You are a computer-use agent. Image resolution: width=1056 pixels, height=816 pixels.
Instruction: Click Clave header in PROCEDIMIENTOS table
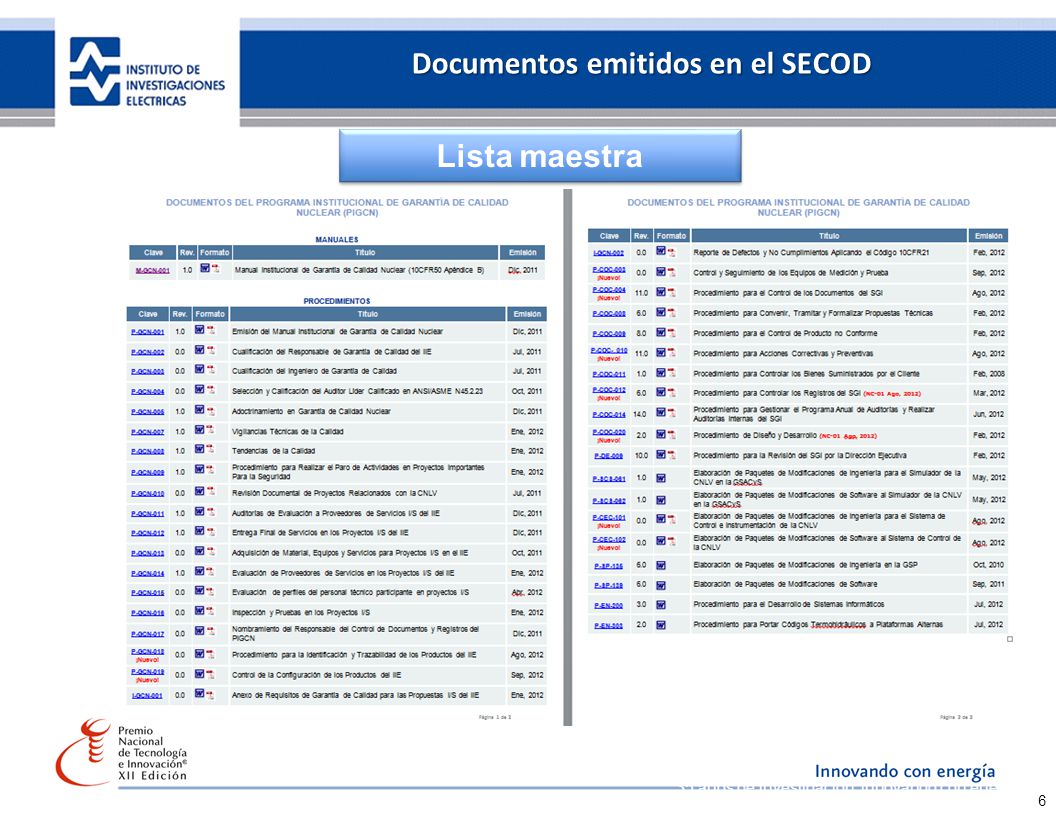[148, 314]
